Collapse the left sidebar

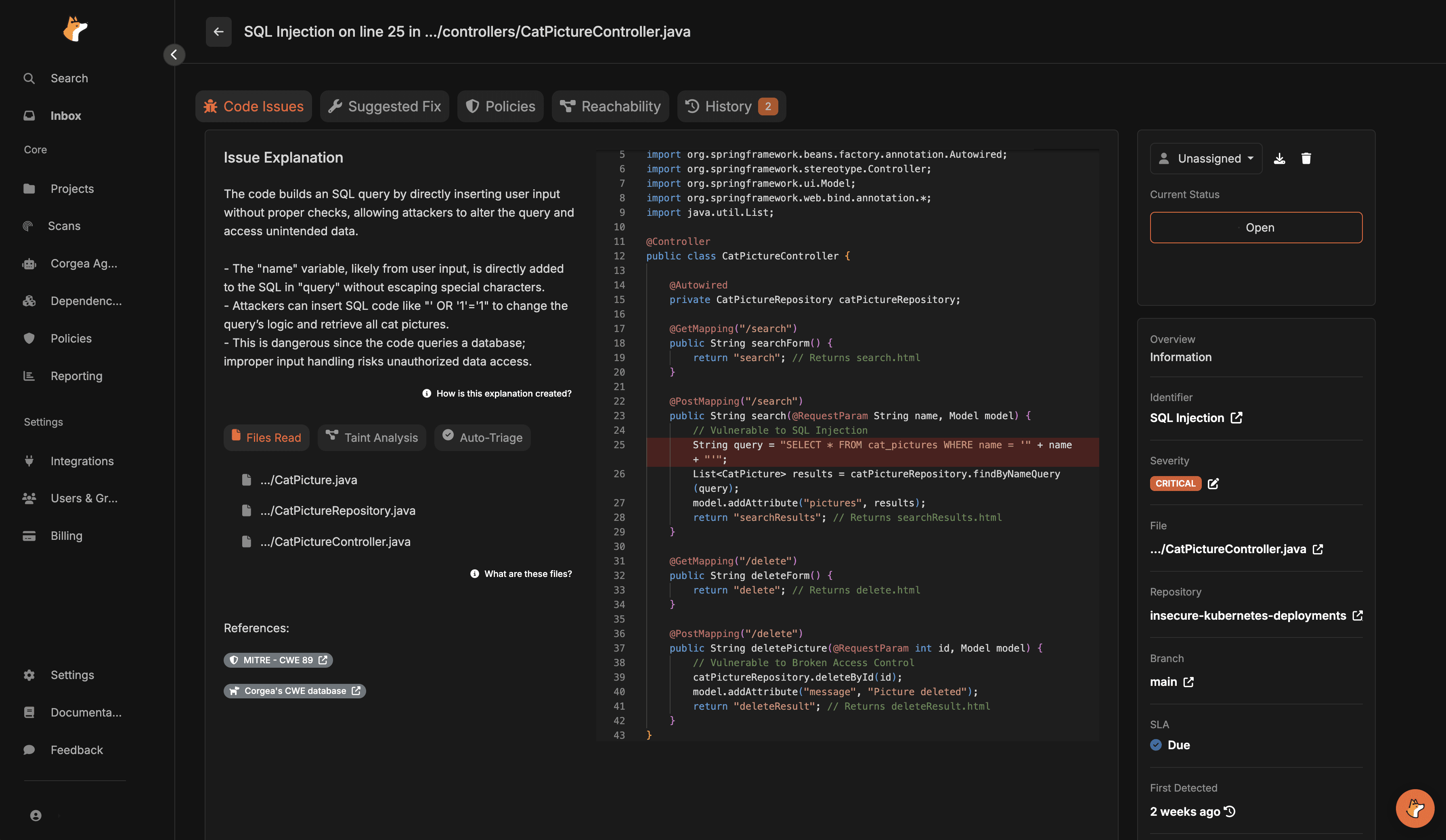(x=174, y=54)
